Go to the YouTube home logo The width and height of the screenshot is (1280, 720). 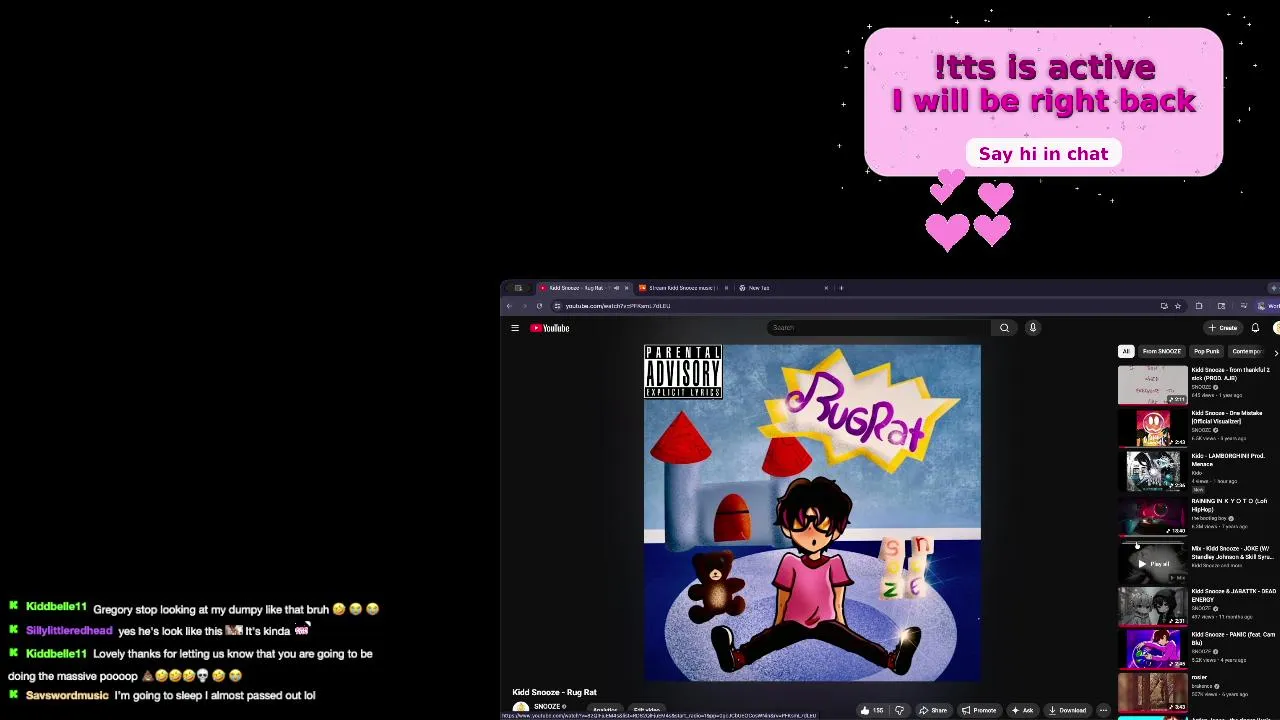[x=549, y=328]
